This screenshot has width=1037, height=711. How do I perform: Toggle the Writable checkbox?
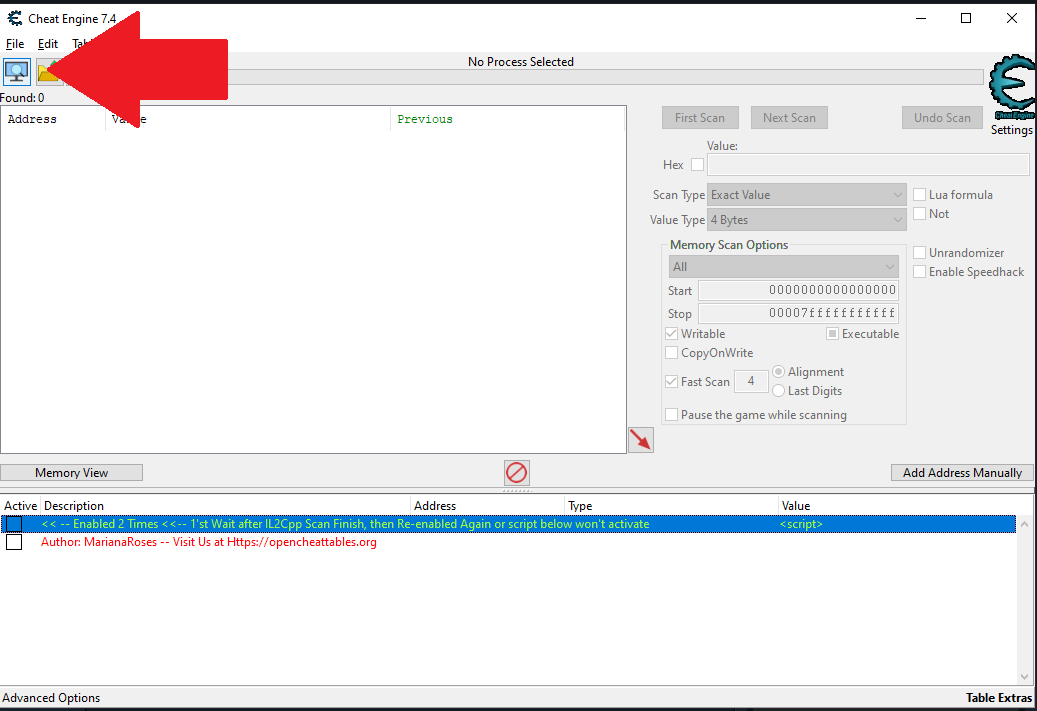point(671,333)
